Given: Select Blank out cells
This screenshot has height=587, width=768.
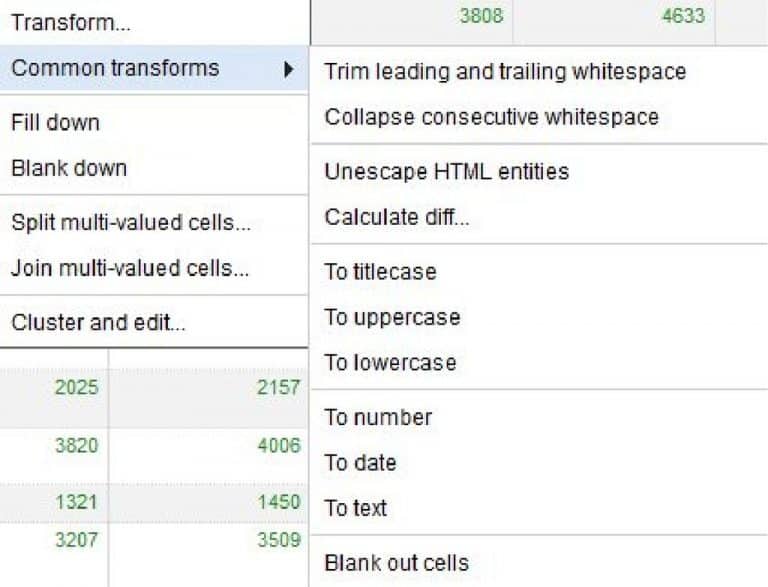Looking at the screenshot, I should (x=396, y=562).
